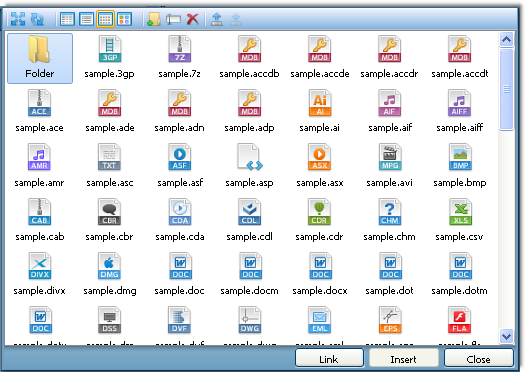Click the rename toolbar icon
526x372 pixels.
coord(173,19)
